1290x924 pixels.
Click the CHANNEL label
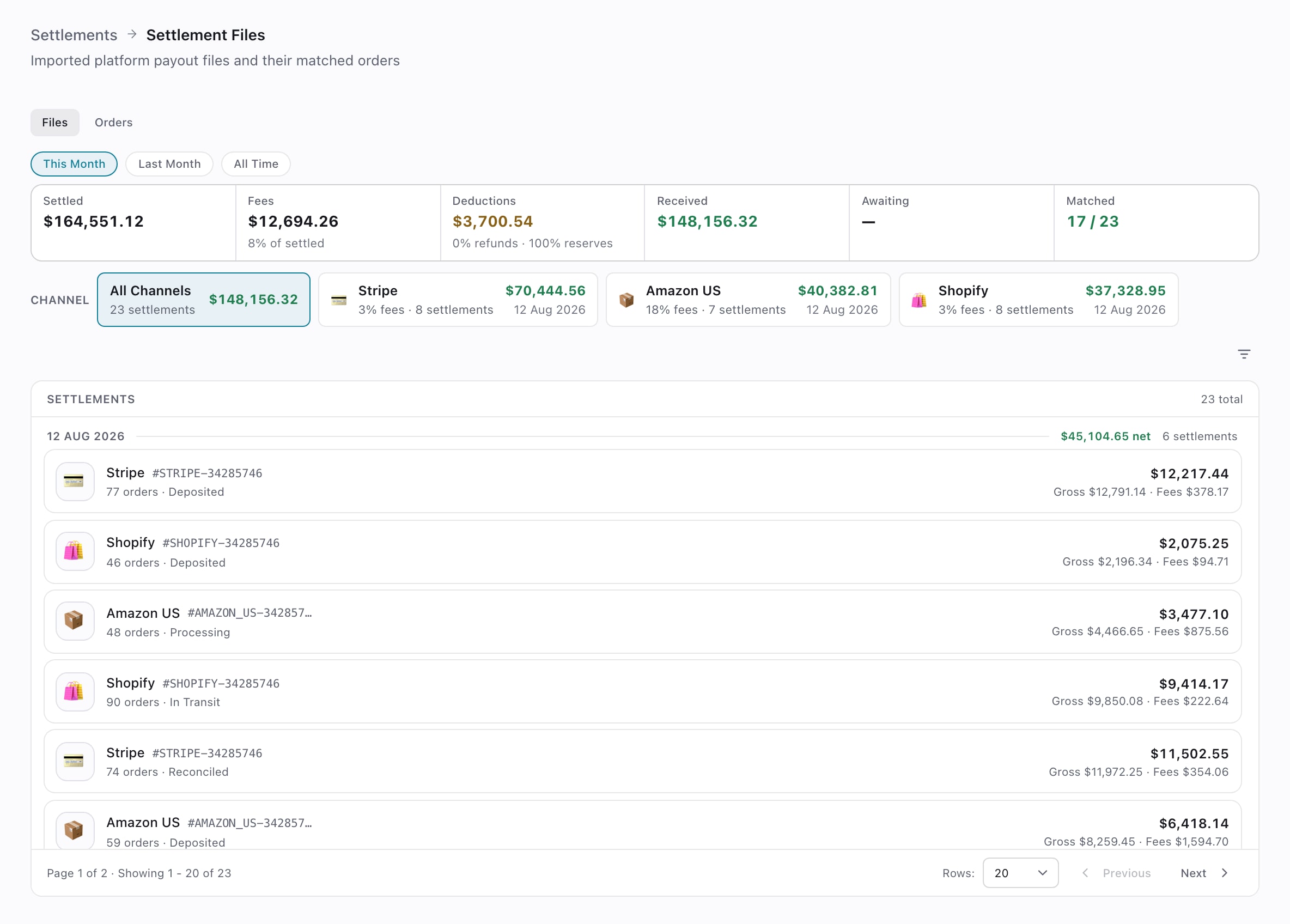pyautogui.click(x=60, y=300)
